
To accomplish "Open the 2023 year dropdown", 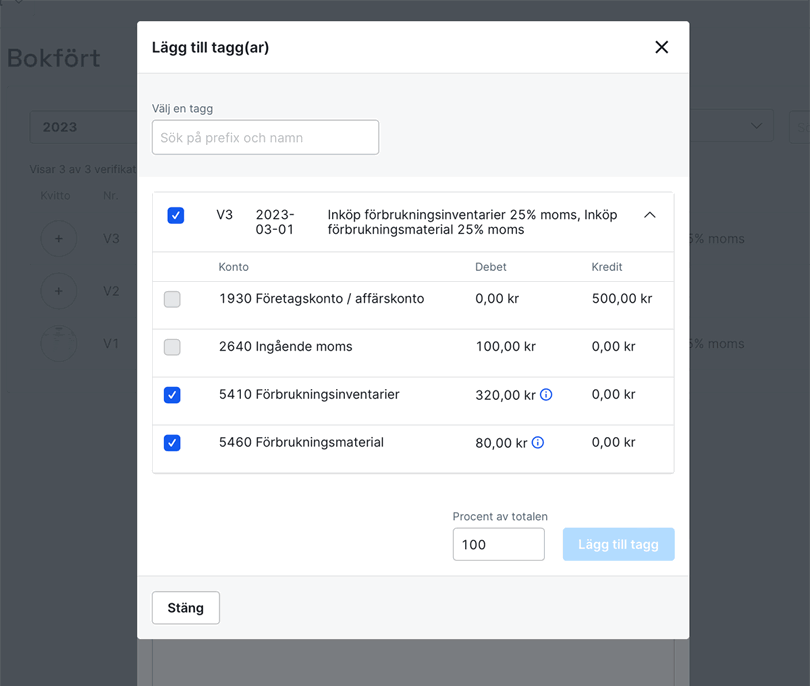I will (x=85, y=127).
